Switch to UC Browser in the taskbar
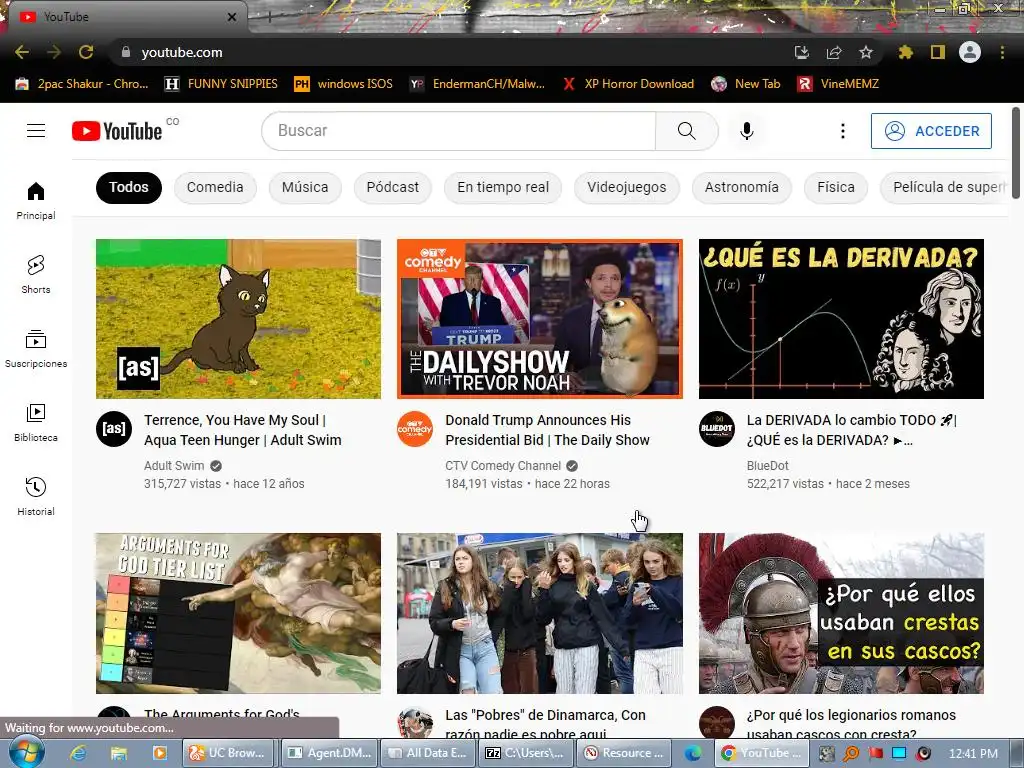Viewport: 1024px width, 768px height. point(227,753)
